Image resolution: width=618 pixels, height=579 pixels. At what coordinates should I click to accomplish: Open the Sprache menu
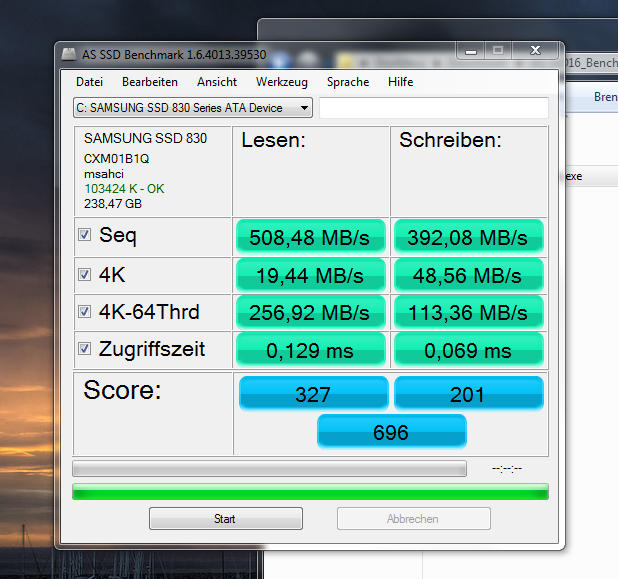pos(348,82)
